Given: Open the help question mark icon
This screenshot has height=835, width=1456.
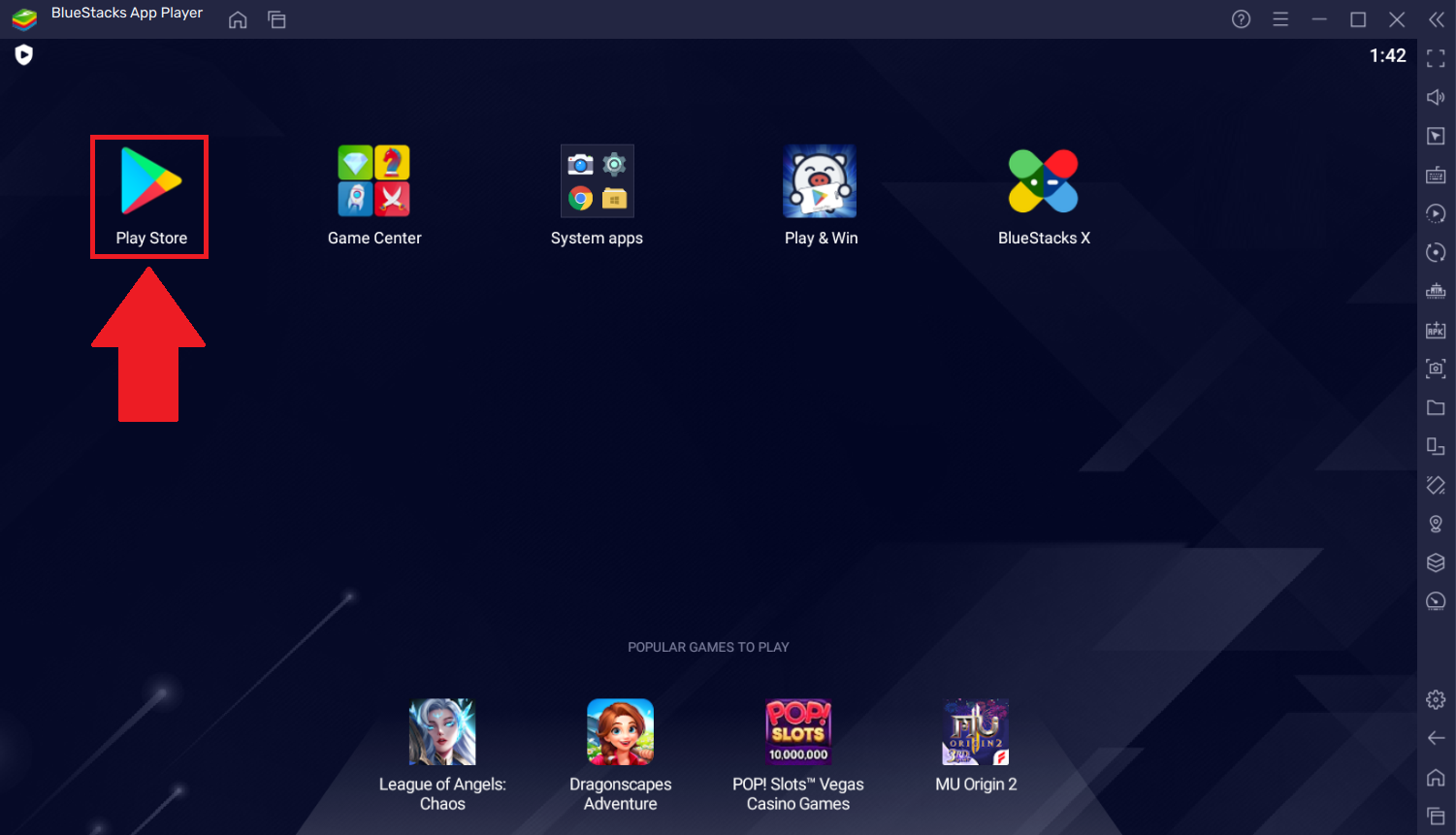Looking at the screenshot, I should (1241, 19).
